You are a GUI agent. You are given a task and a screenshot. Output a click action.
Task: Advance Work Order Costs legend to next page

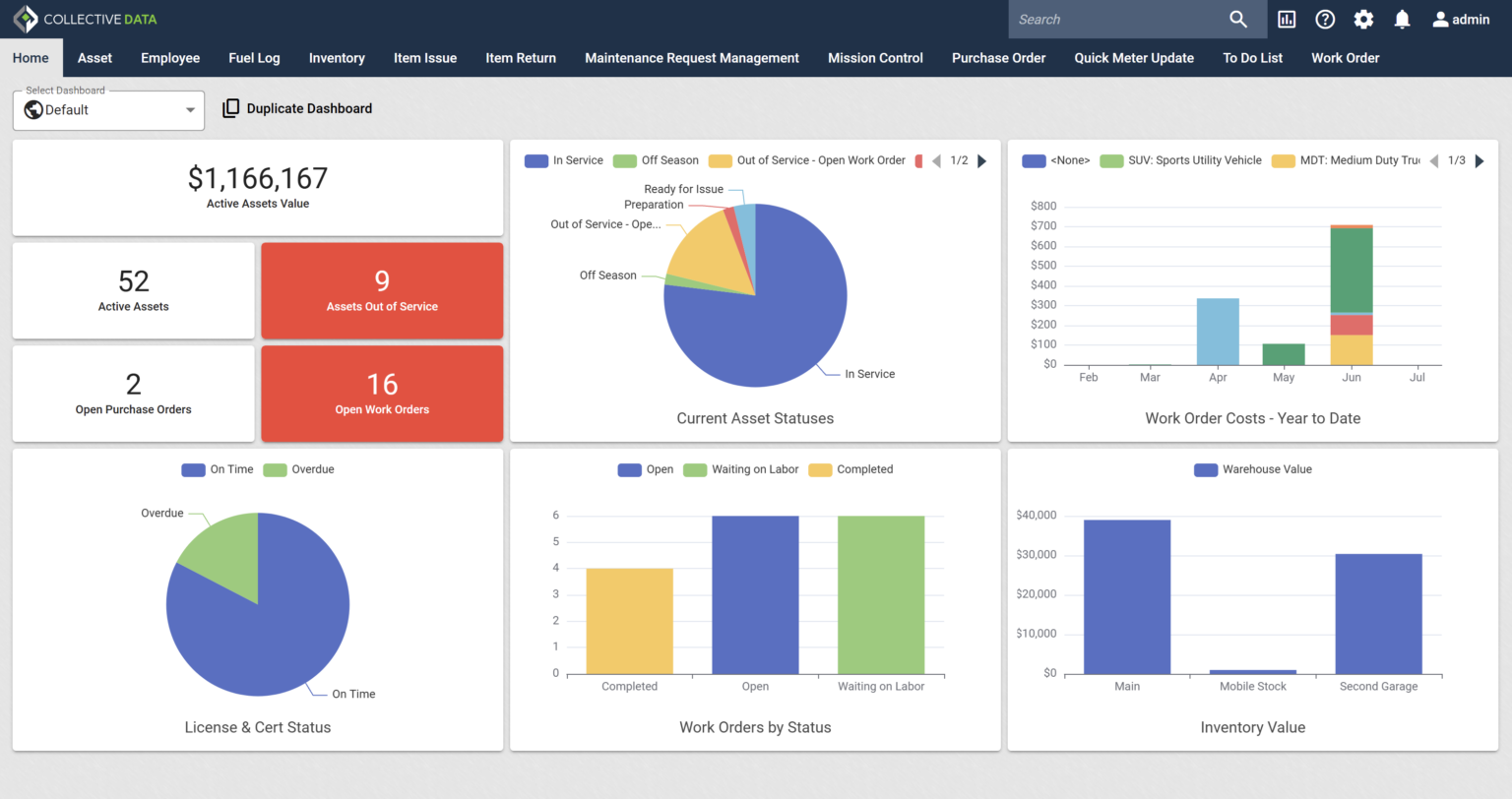(x=1479, y=160)
